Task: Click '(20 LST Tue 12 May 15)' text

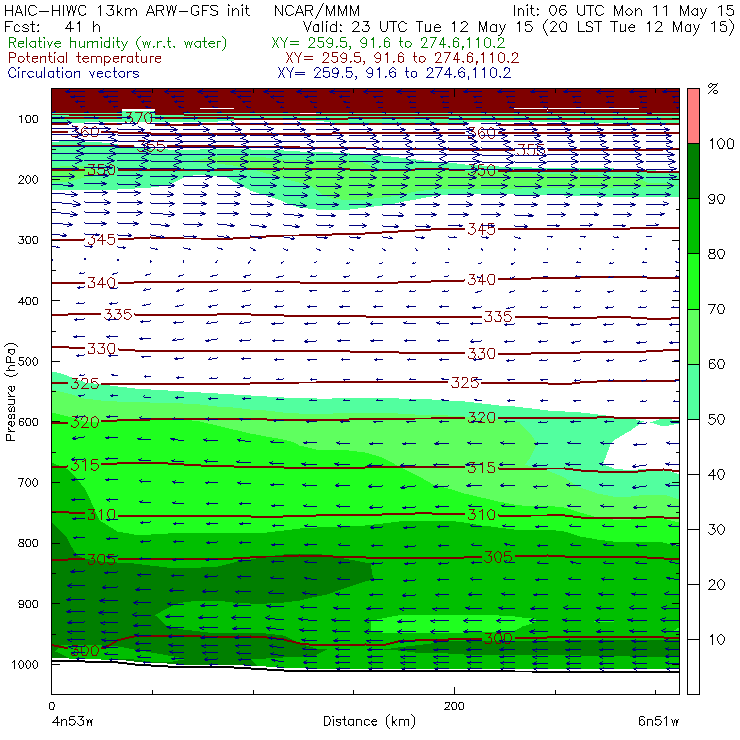Action: click(639, 27)
